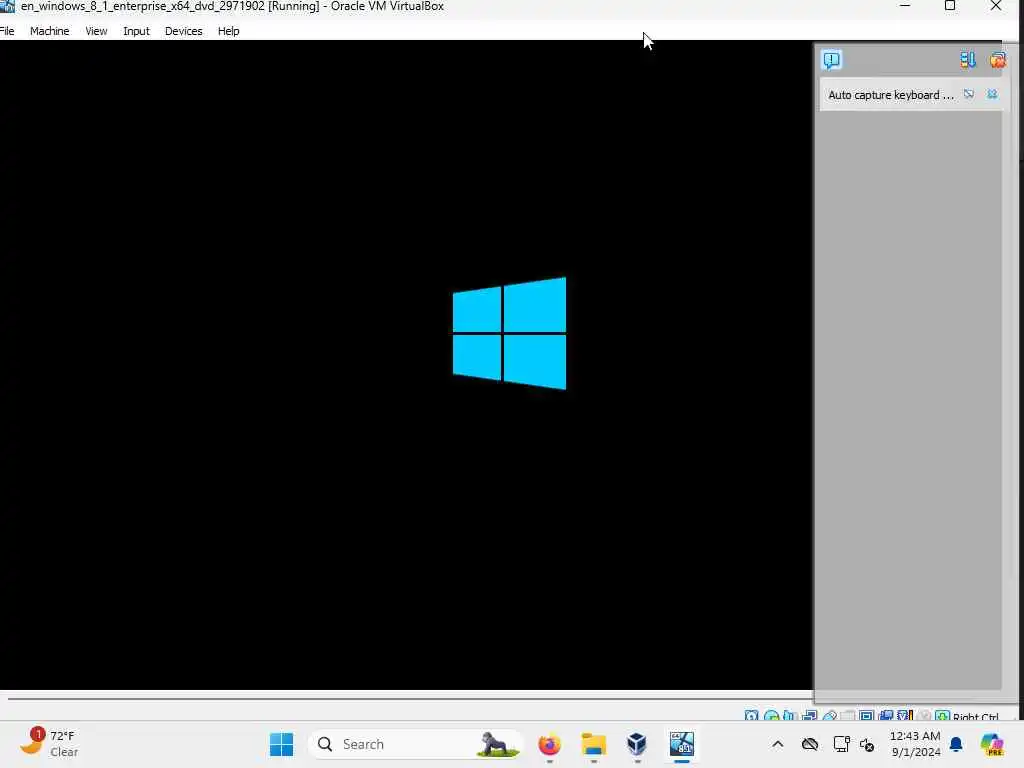Dismiss the Auto capture keyboard notification
Image resolution: width=1024 pixels, height=768 pixels.
(992, 94)
